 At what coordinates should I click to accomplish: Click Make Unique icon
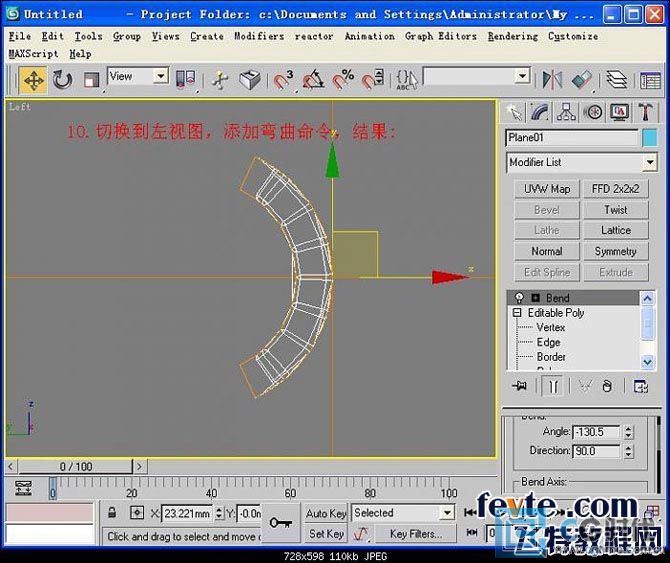click(584, 386)
